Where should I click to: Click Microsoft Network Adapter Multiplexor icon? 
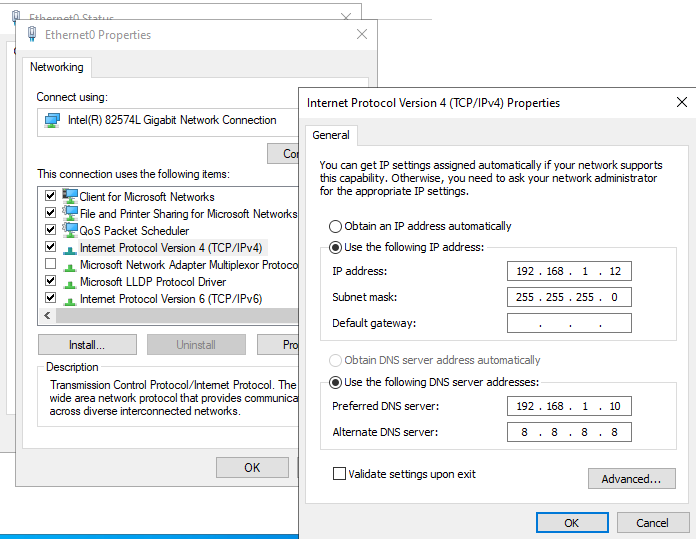pos(70,266)
